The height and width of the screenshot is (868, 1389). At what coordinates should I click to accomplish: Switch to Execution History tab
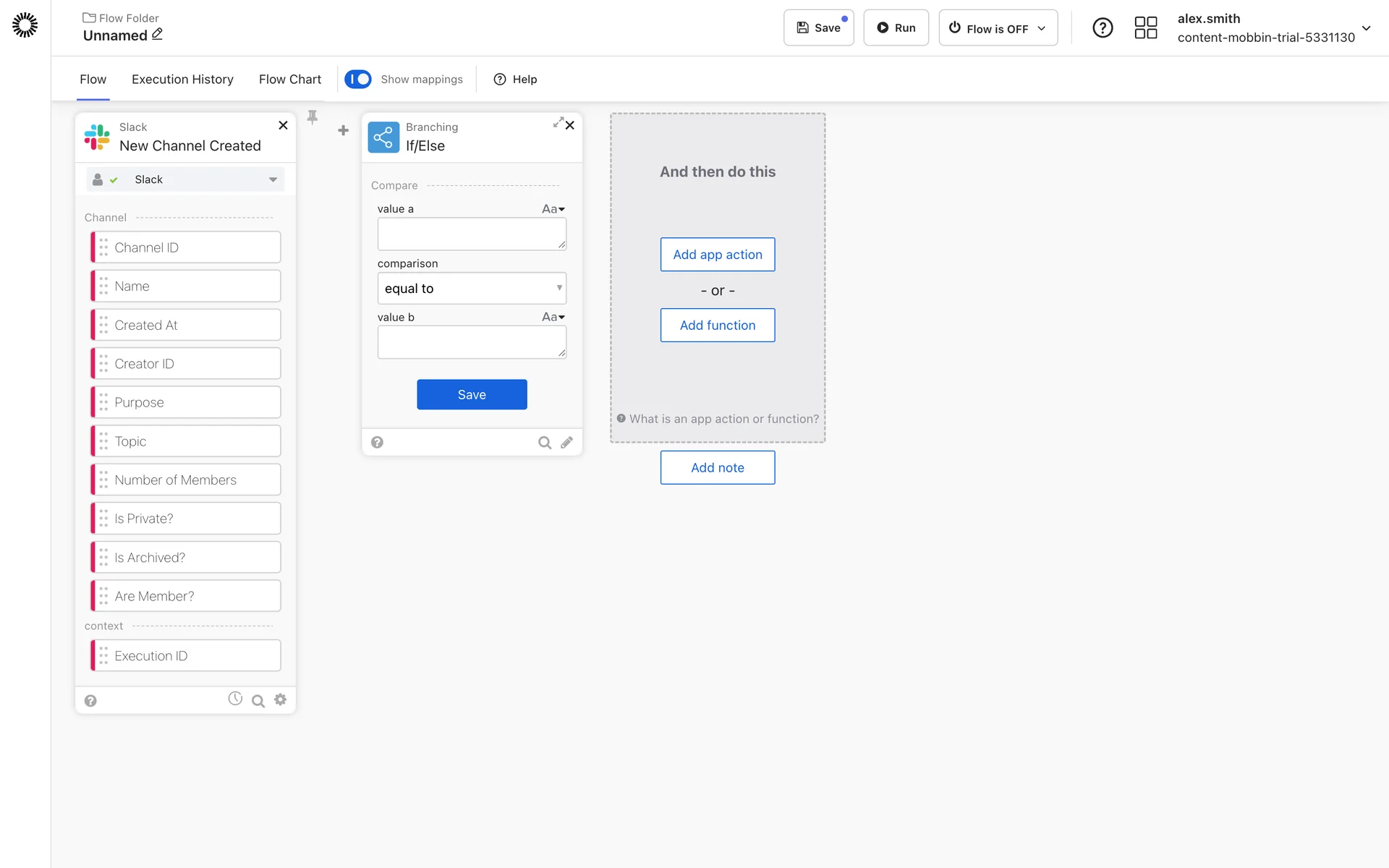(182, 80)
